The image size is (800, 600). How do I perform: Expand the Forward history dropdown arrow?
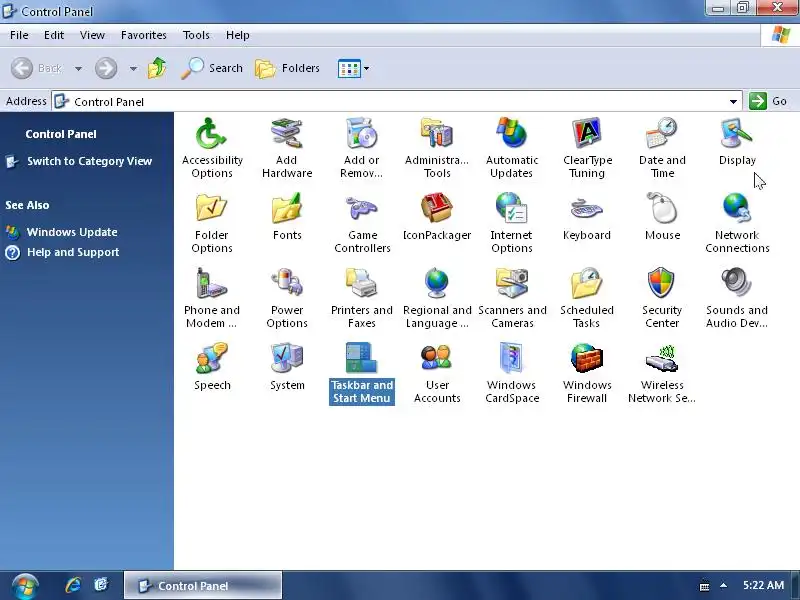pos(133,68)
